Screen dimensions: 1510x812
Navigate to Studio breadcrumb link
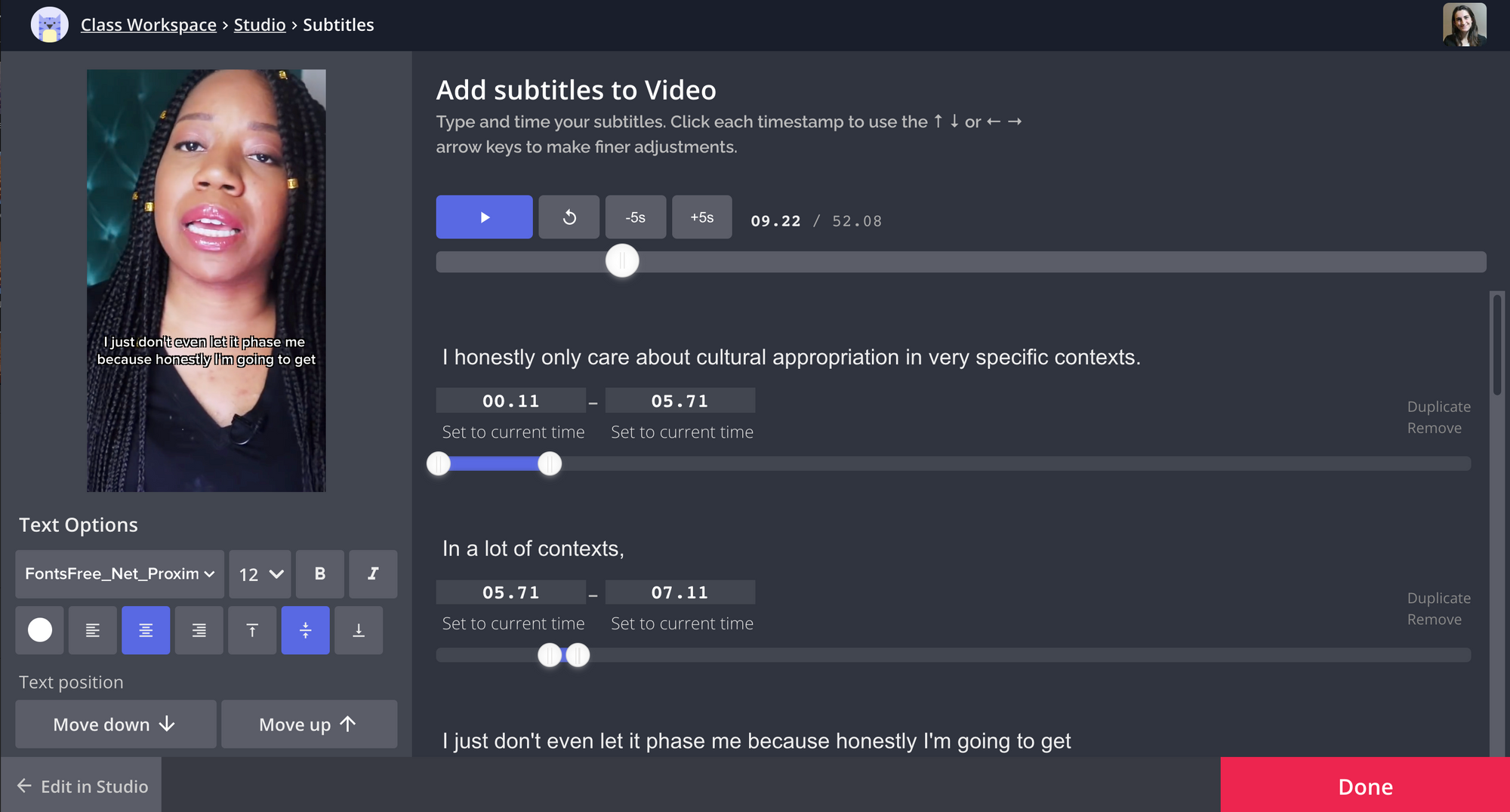tap(260, 25)
